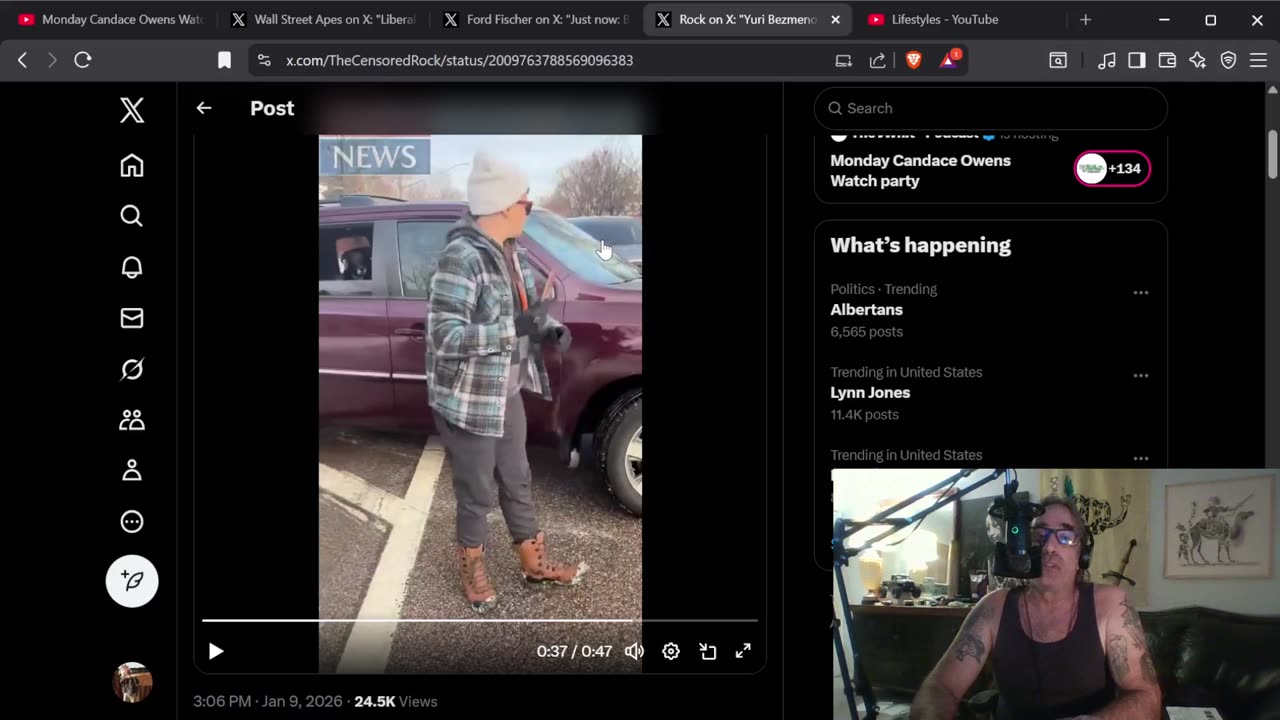The image size is (1280, 720).
Task: Close the Rock on X tab
Action: 835,19
